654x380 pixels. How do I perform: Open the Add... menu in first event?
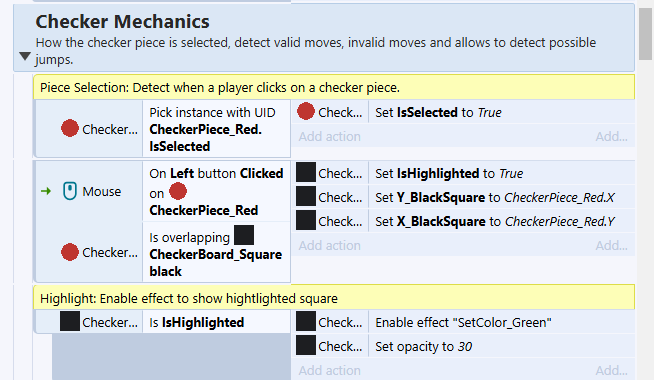(x=611, y=136)
